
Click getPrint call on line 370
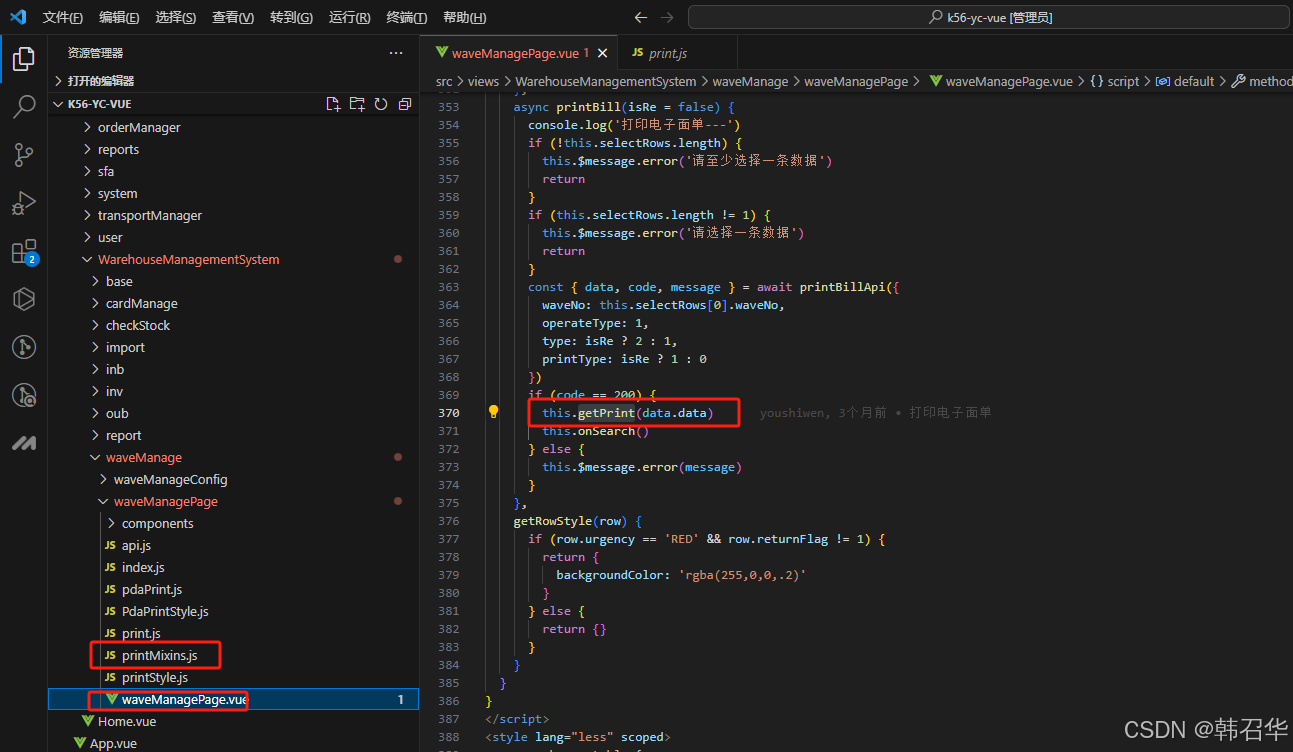(x=606, y=412)
